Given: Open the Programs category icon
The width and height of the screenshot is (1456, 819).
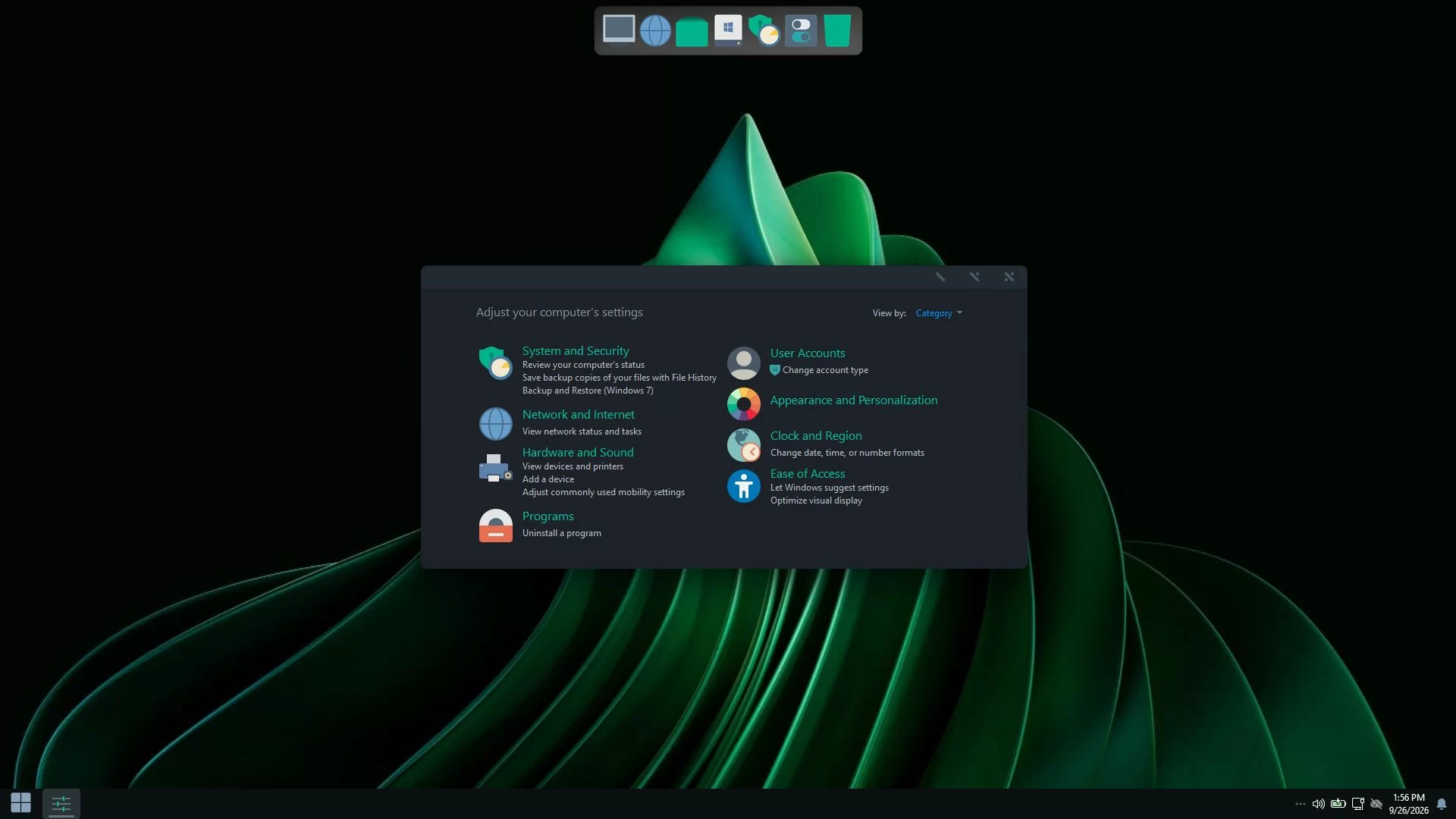Looking at the screenshot, I should tap(495, 525).
